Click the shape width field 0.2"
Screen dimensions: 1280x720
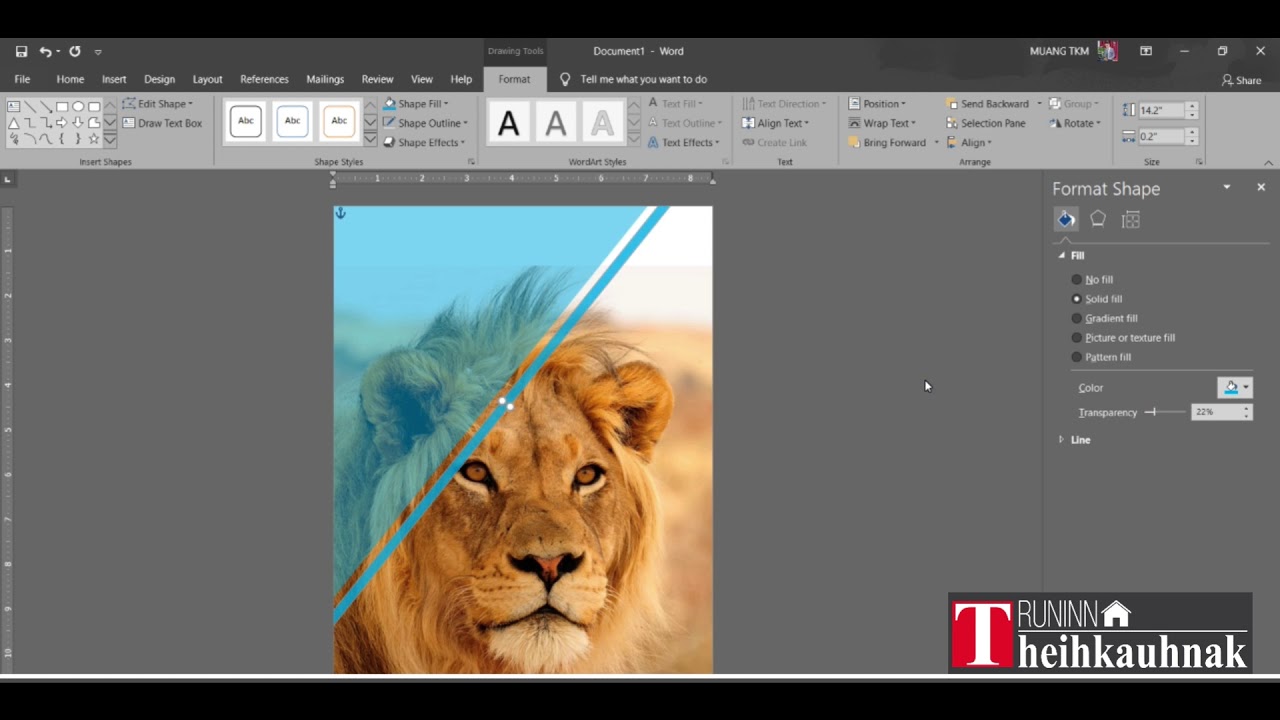(1161, 137)
